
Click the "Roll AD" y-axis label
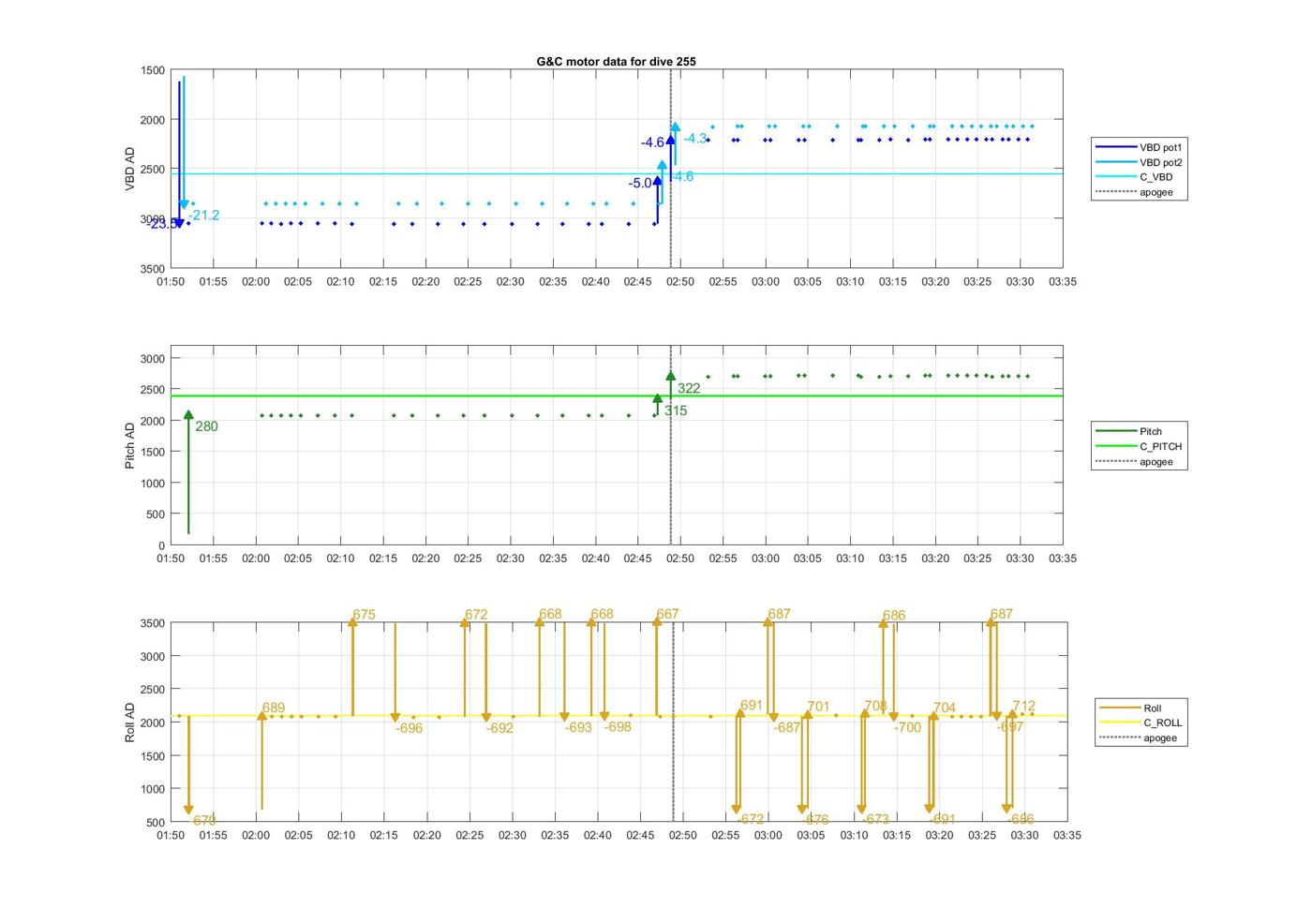[130, 723]
